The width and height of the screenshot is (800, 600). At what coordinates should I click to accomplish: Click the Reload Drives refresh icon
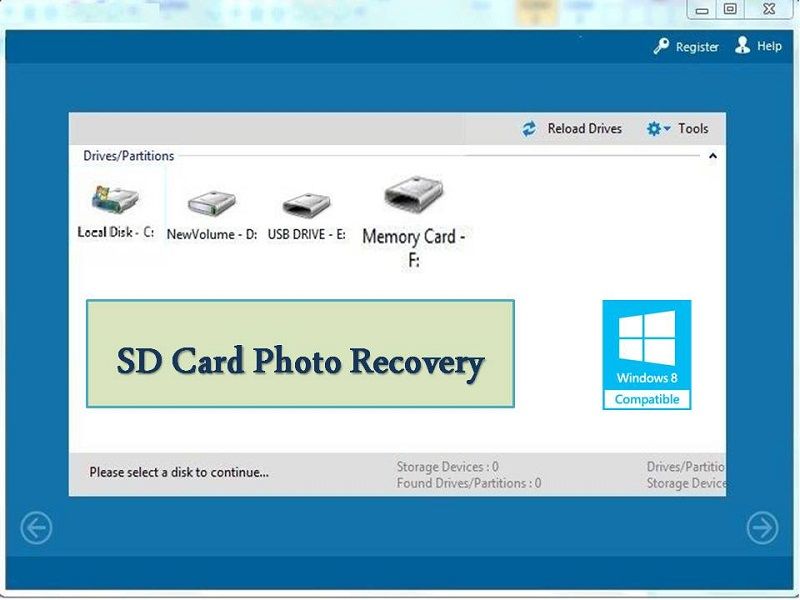click(x=529, y=129)
